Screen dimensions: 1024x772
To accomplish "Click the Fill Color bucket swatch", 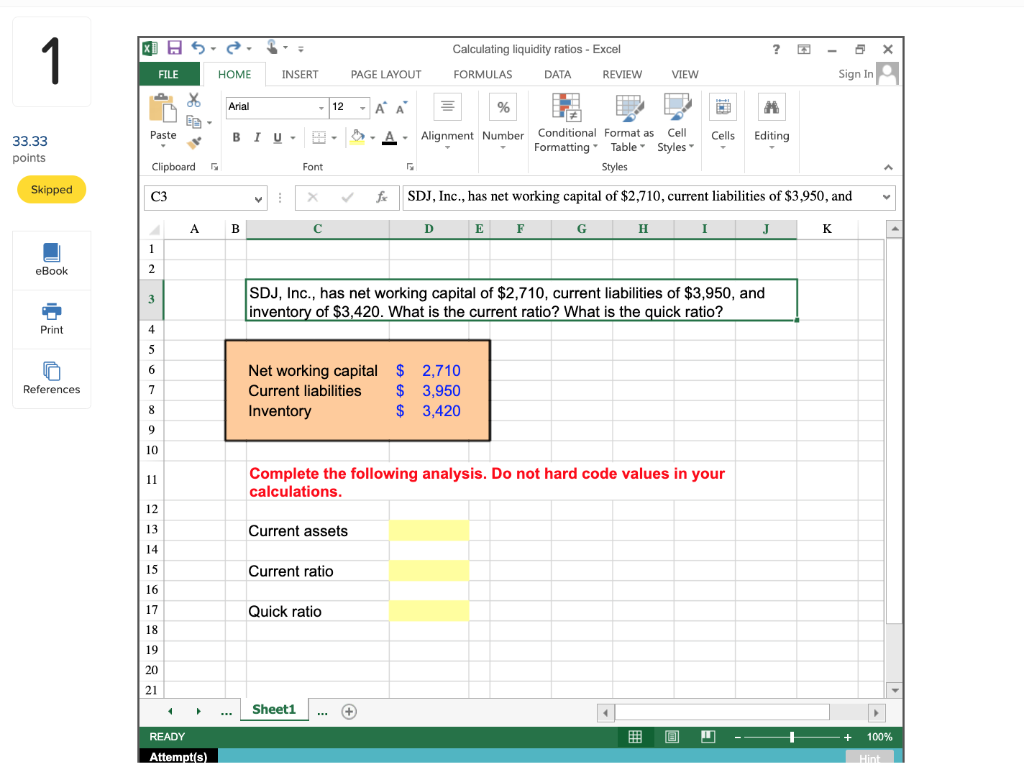I will [358, 137].
